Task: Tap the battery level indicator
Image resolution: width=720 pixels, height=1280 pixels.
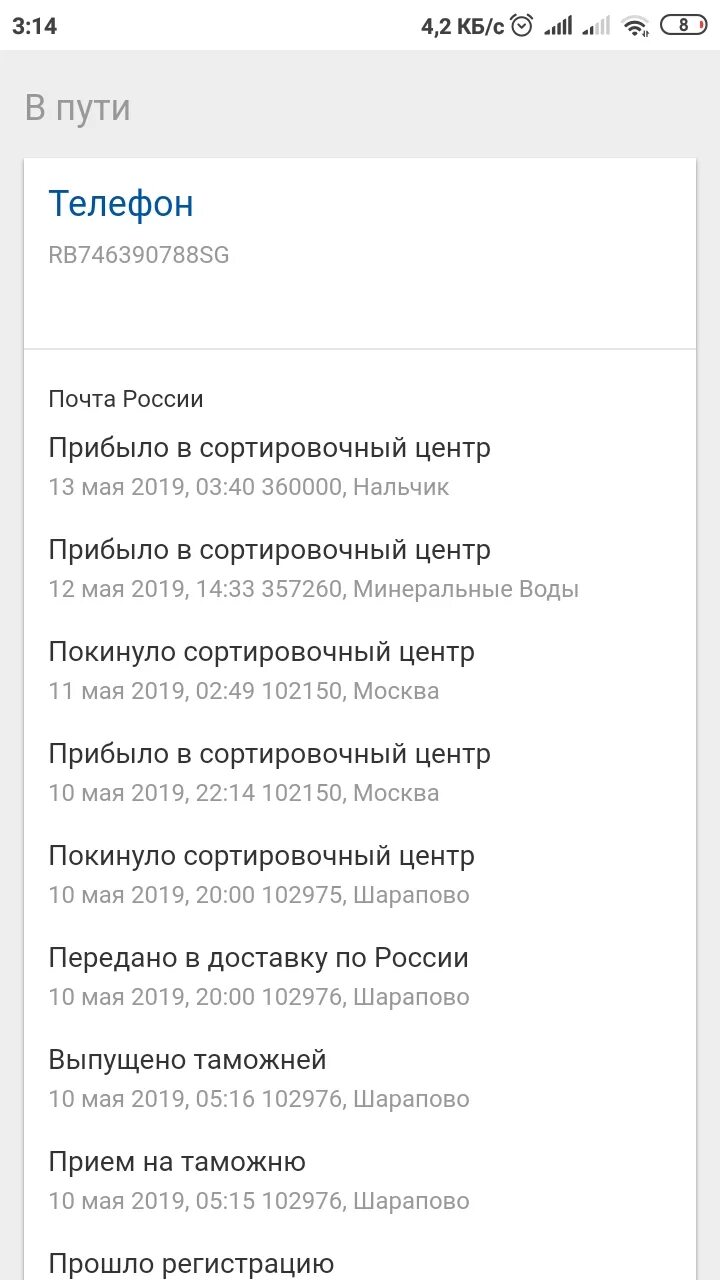Action: click(x=684, y=26)
